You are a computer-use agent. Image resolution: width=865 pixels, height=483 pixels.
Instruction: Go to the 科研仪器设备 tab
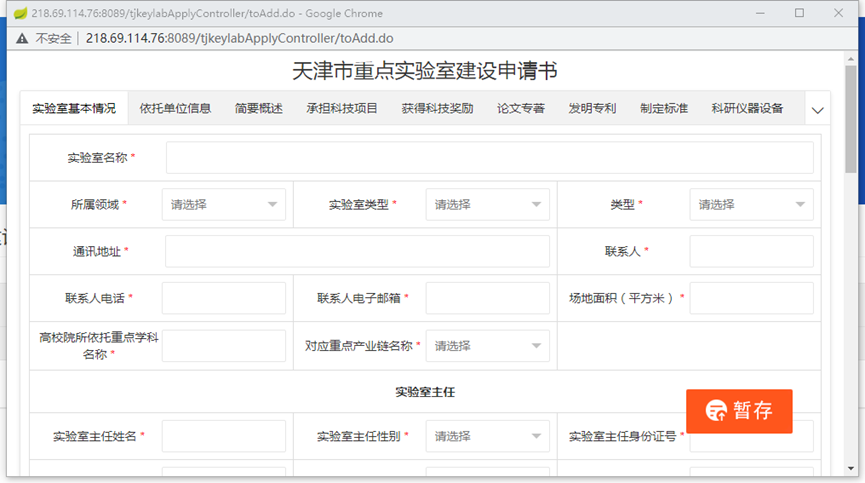(747, 109)
